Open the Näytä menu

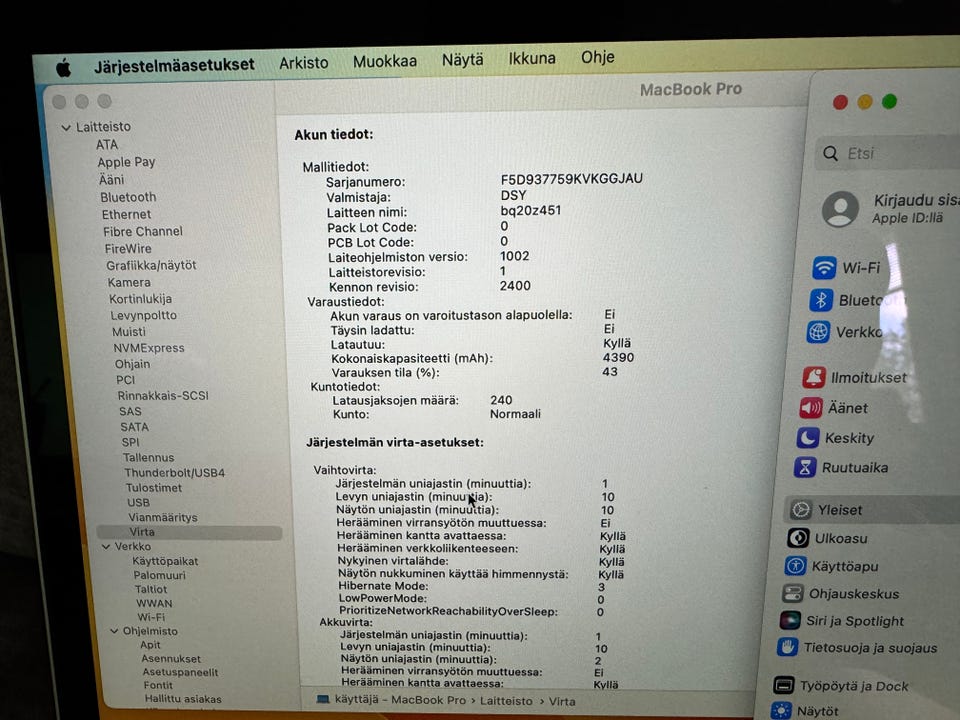[x=462, y=60]
